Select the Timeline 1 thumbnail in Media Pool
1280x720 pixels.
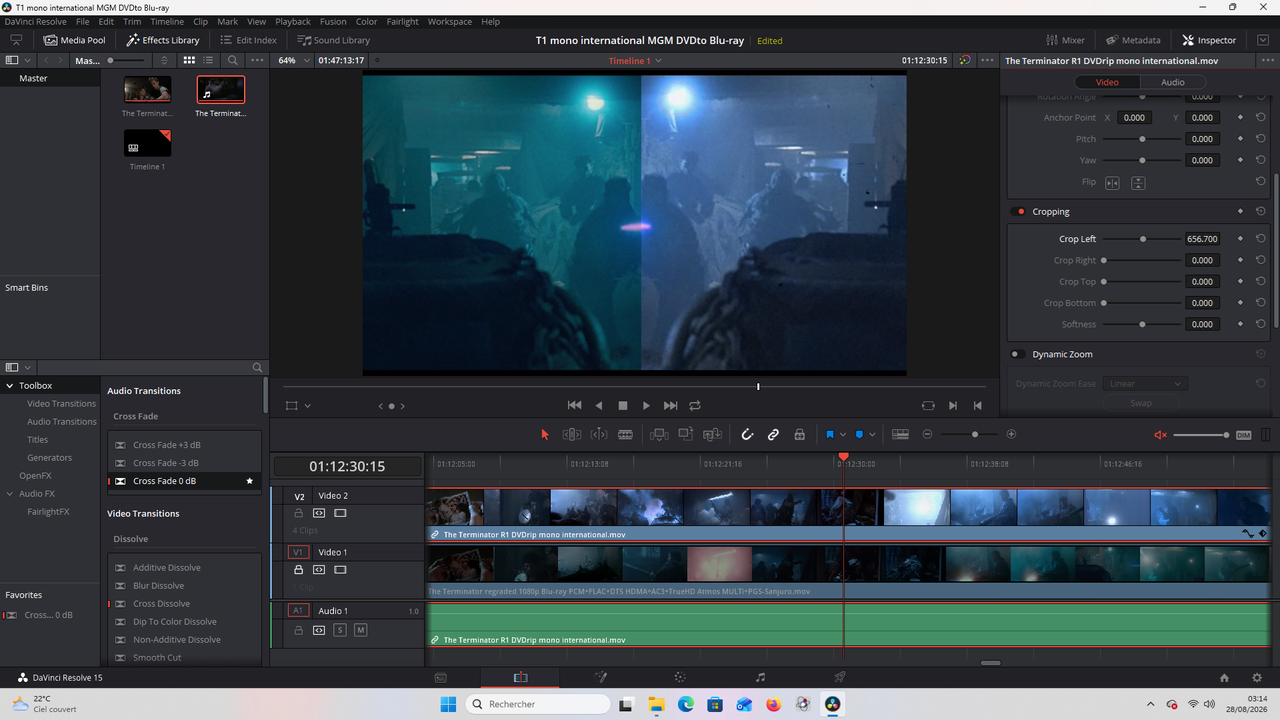(147, 143)
